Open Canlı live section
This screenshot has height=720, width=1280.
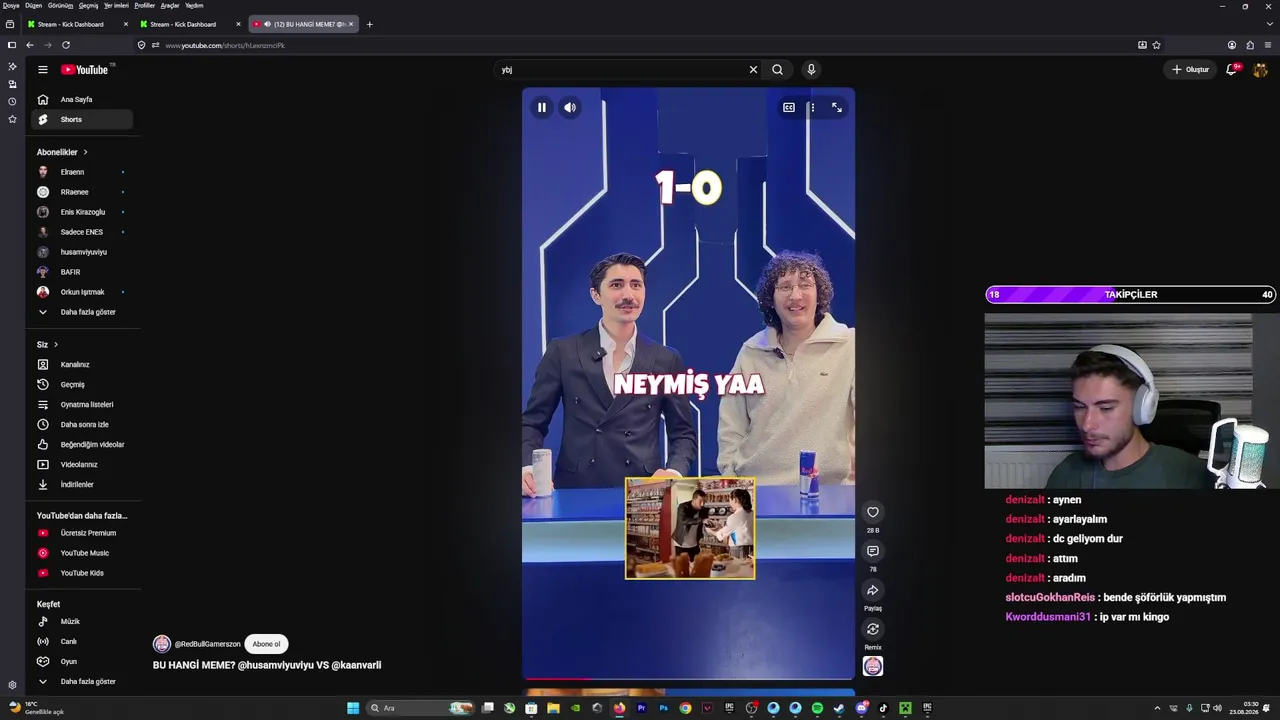click(80, 641)
